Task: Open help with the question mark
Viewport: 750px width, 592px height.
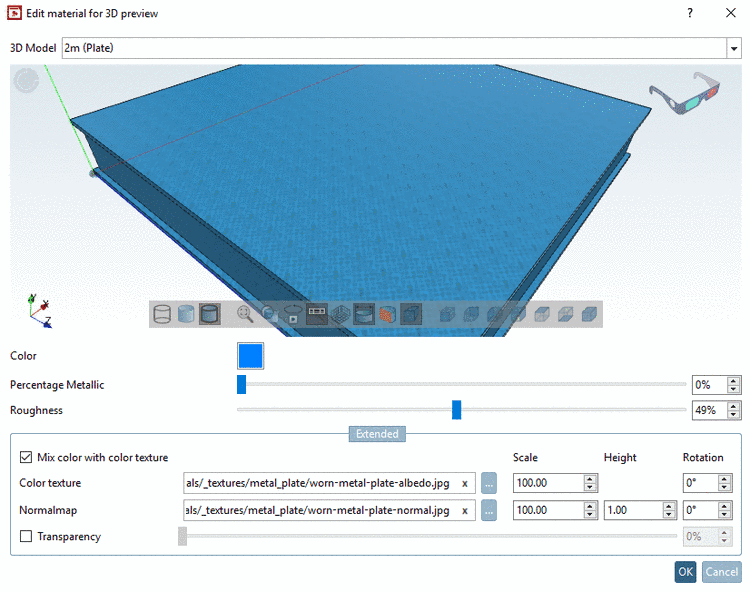Action: click(690, 13)
